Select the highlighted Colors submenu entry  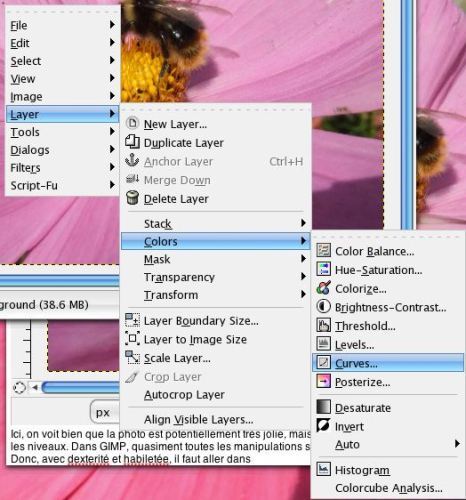[216, 241]
